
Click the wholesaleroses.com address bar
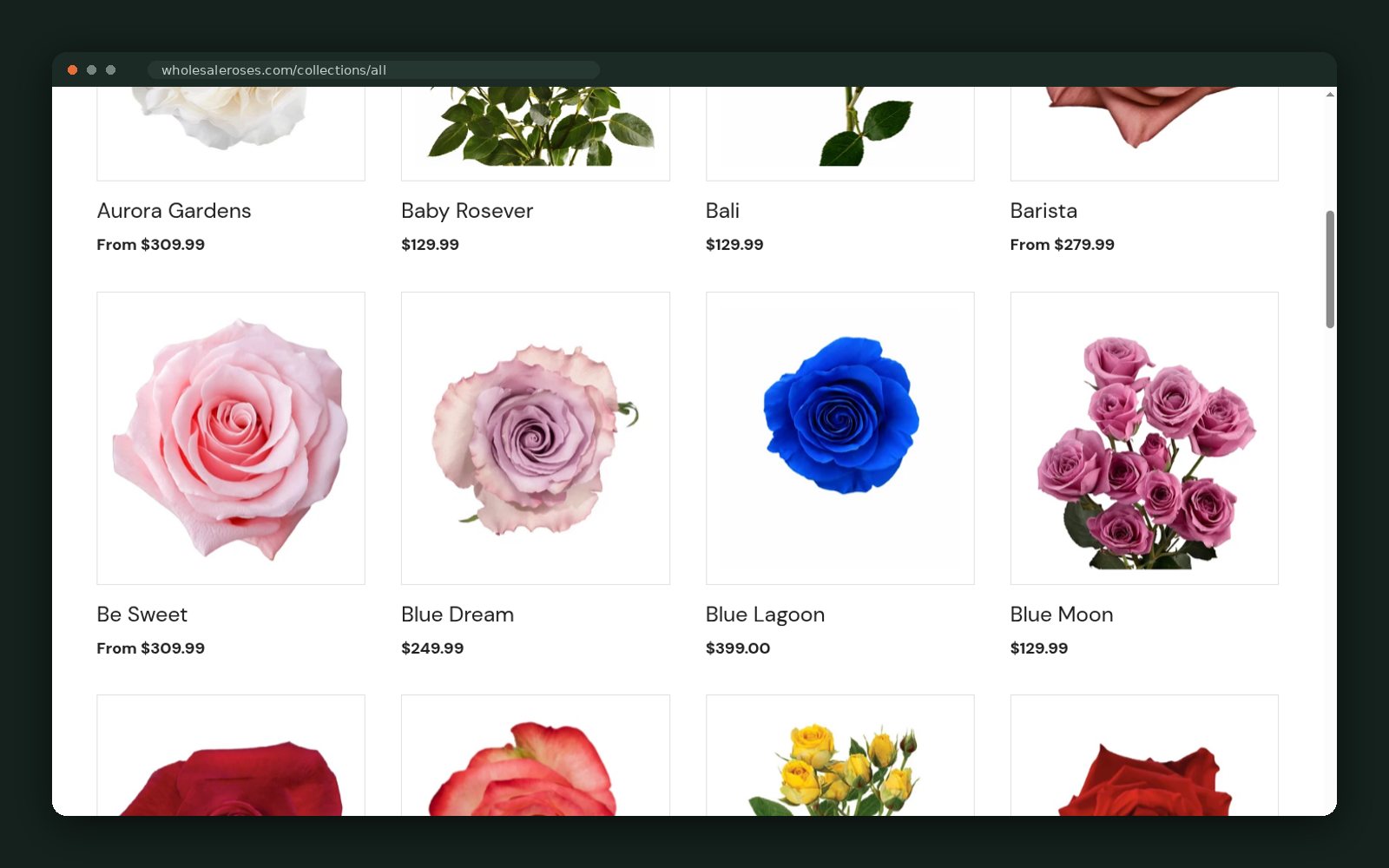click(373, 69)
